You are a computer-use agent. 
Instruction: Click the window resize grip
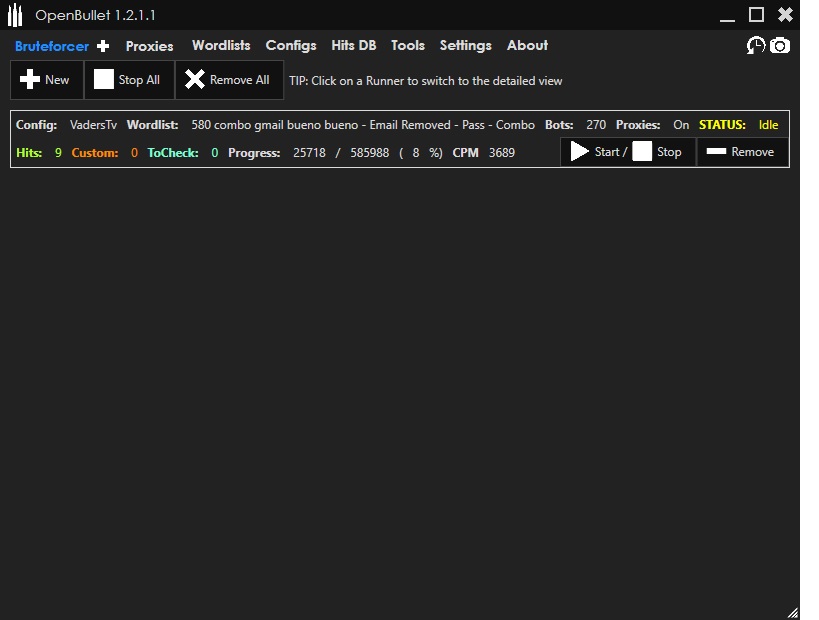[793, 613]
